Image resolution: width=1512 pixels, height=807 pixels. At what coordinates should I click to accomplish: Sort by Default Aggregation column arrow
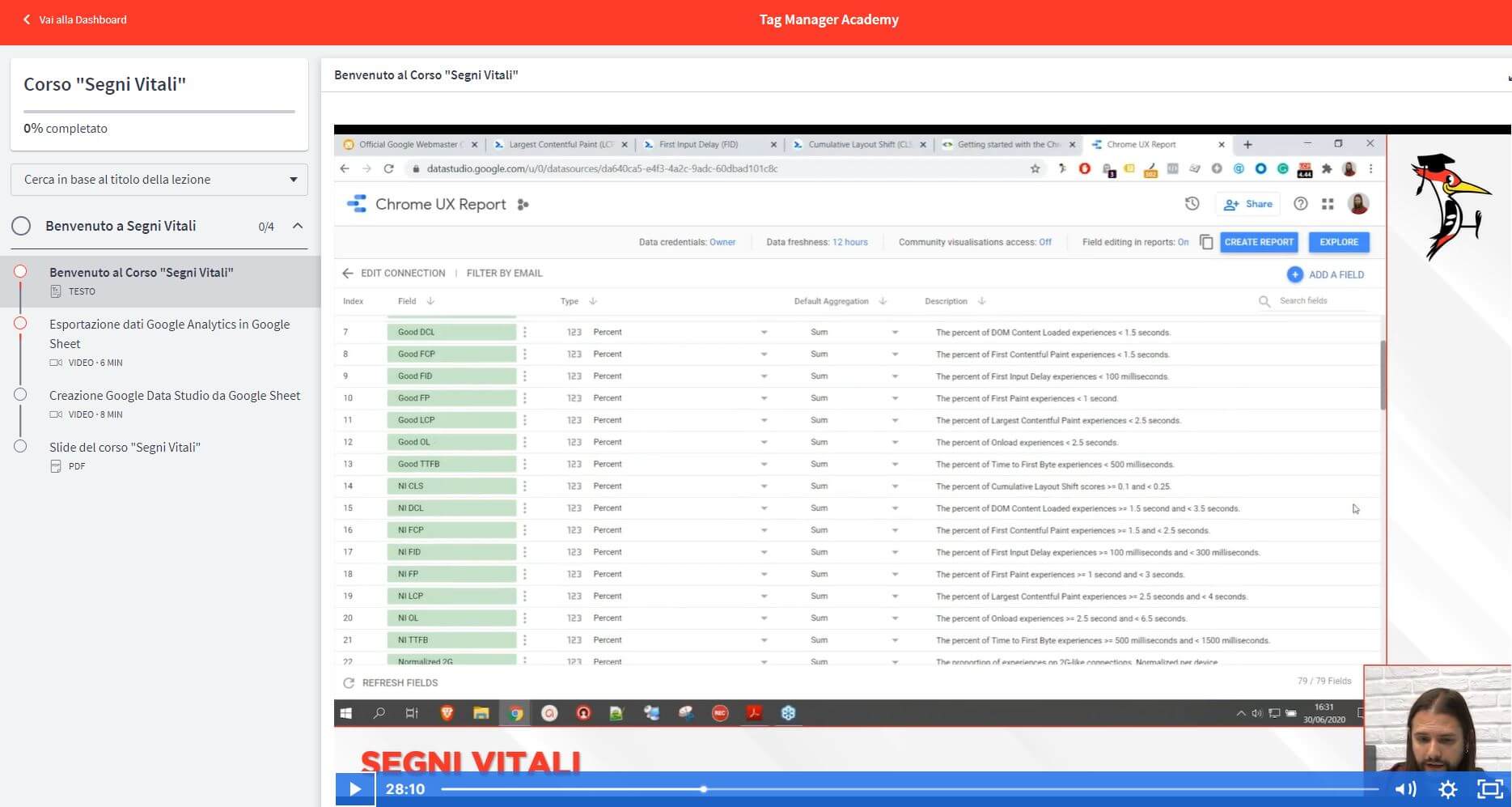(x=883, y=301)
